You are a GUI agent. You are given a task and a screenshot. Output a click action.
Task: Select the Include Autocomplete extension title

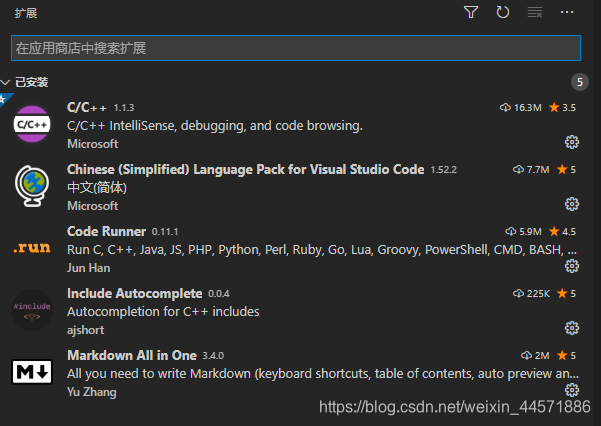(135, 293)
